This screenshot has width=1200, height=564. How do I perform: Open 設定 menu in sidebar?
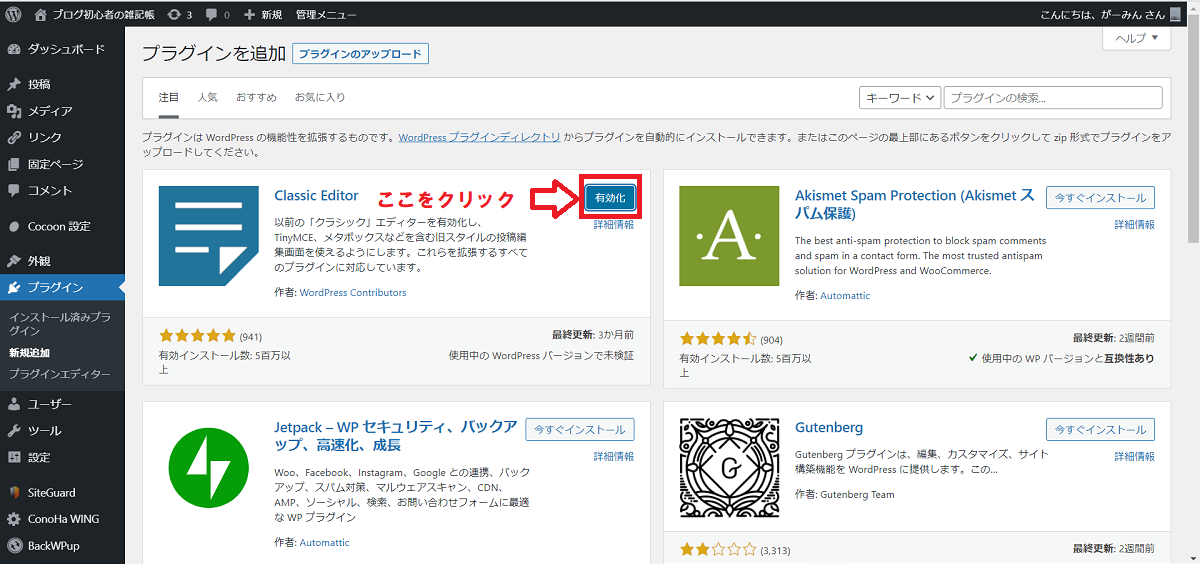pos(62,457)
